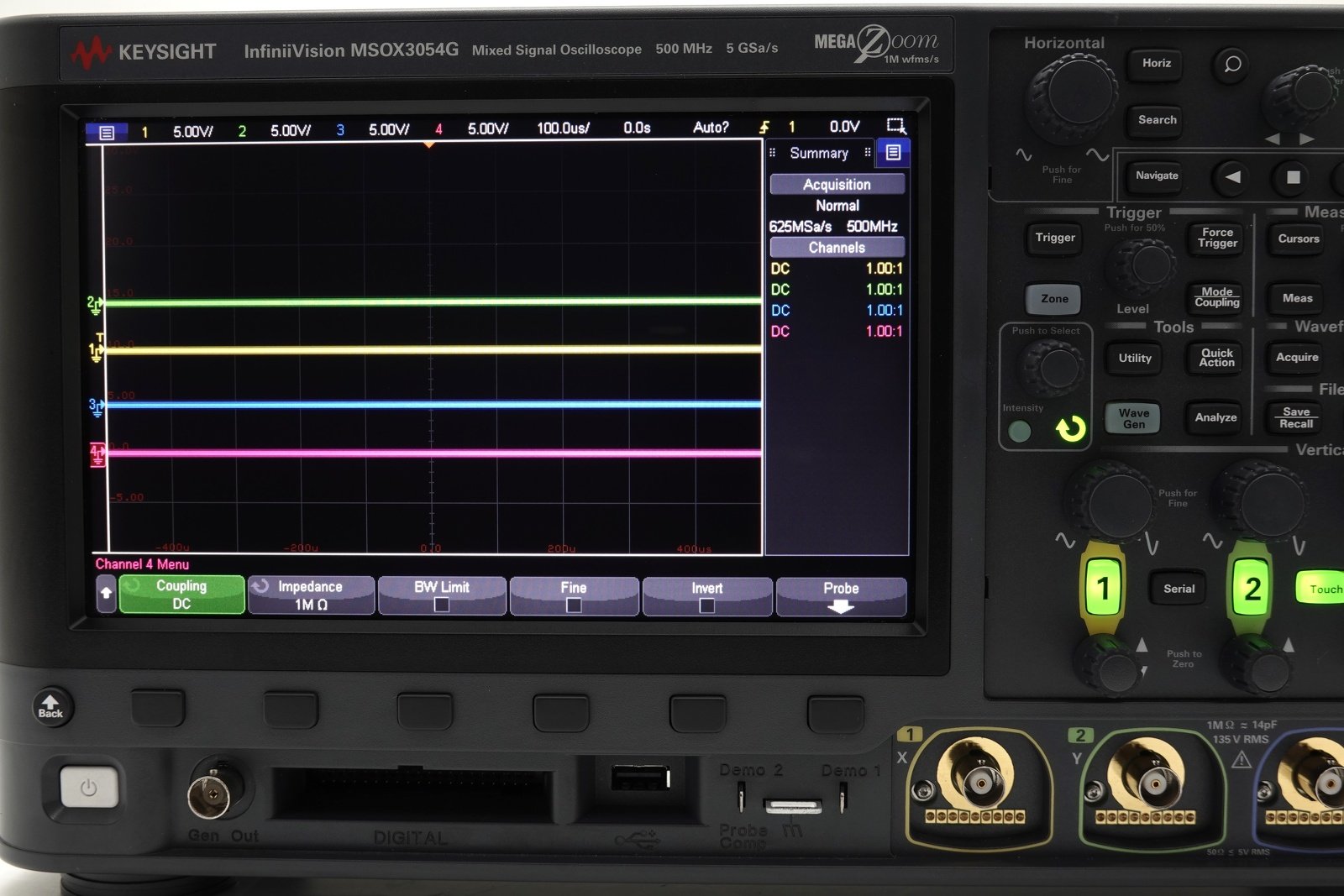Screen dimensions: 1344x896
Task: Click the Navigate button
Action: point(1157,176)
